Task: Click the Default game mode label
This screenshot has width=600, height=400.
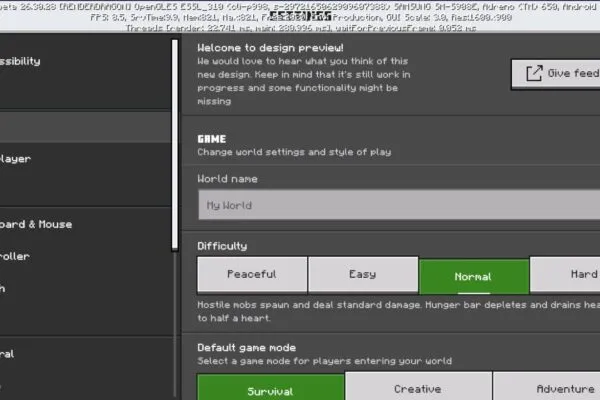Action: tap(246, 348)
